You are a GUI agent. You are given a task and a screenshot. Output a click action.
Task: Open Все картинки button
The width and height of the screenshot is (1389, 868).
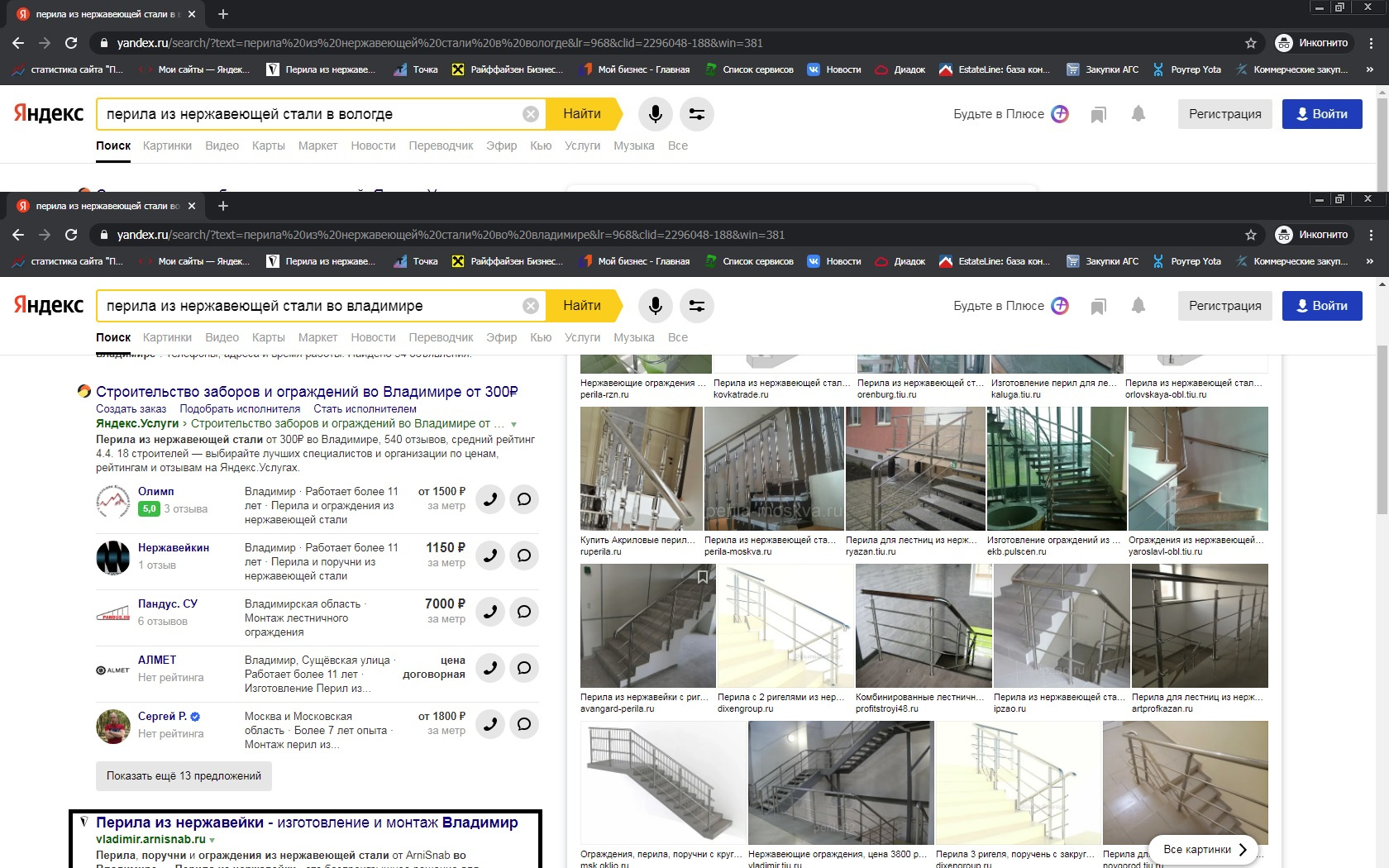[x=1204, y=850]
